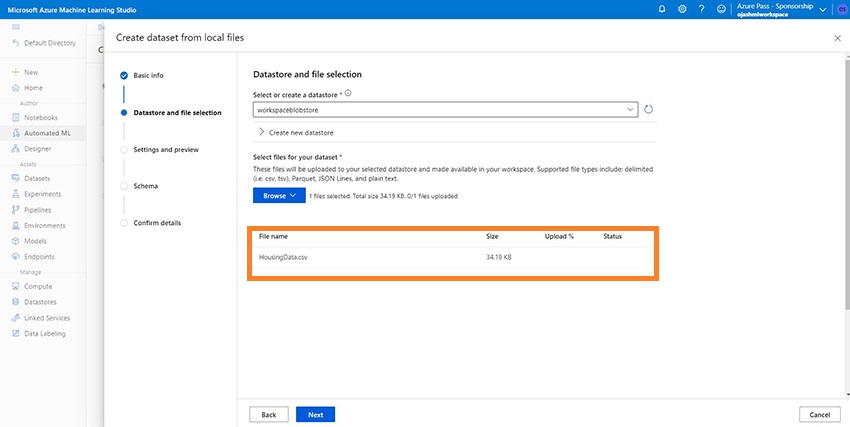Click the Back button
The height and width of the screenshot is (427, 850).
coord(268,414)
